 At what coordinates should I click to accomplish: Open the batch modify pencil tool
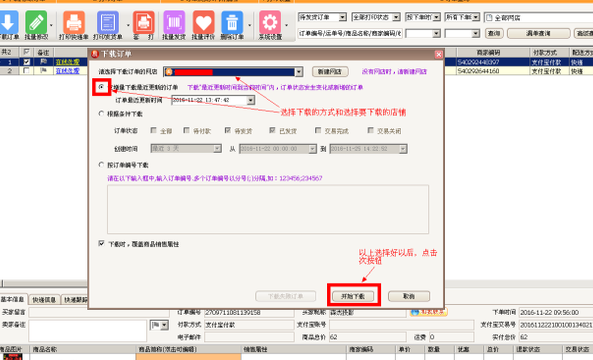coord(36,22)
